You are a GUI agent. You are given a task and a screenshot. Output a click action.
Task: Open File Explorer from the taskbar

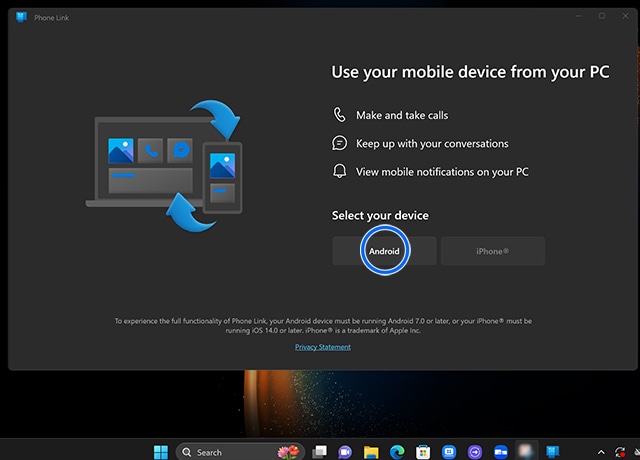click(x=371, y=452)
